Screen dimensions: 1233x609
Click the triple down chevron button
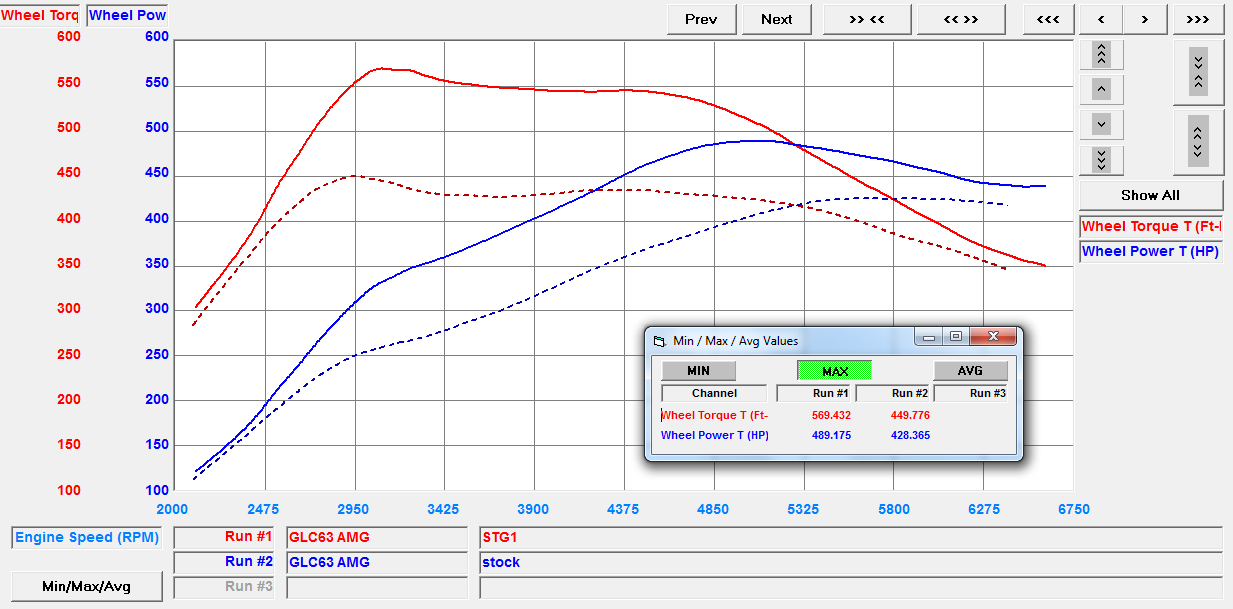(x=1101, y=160)
